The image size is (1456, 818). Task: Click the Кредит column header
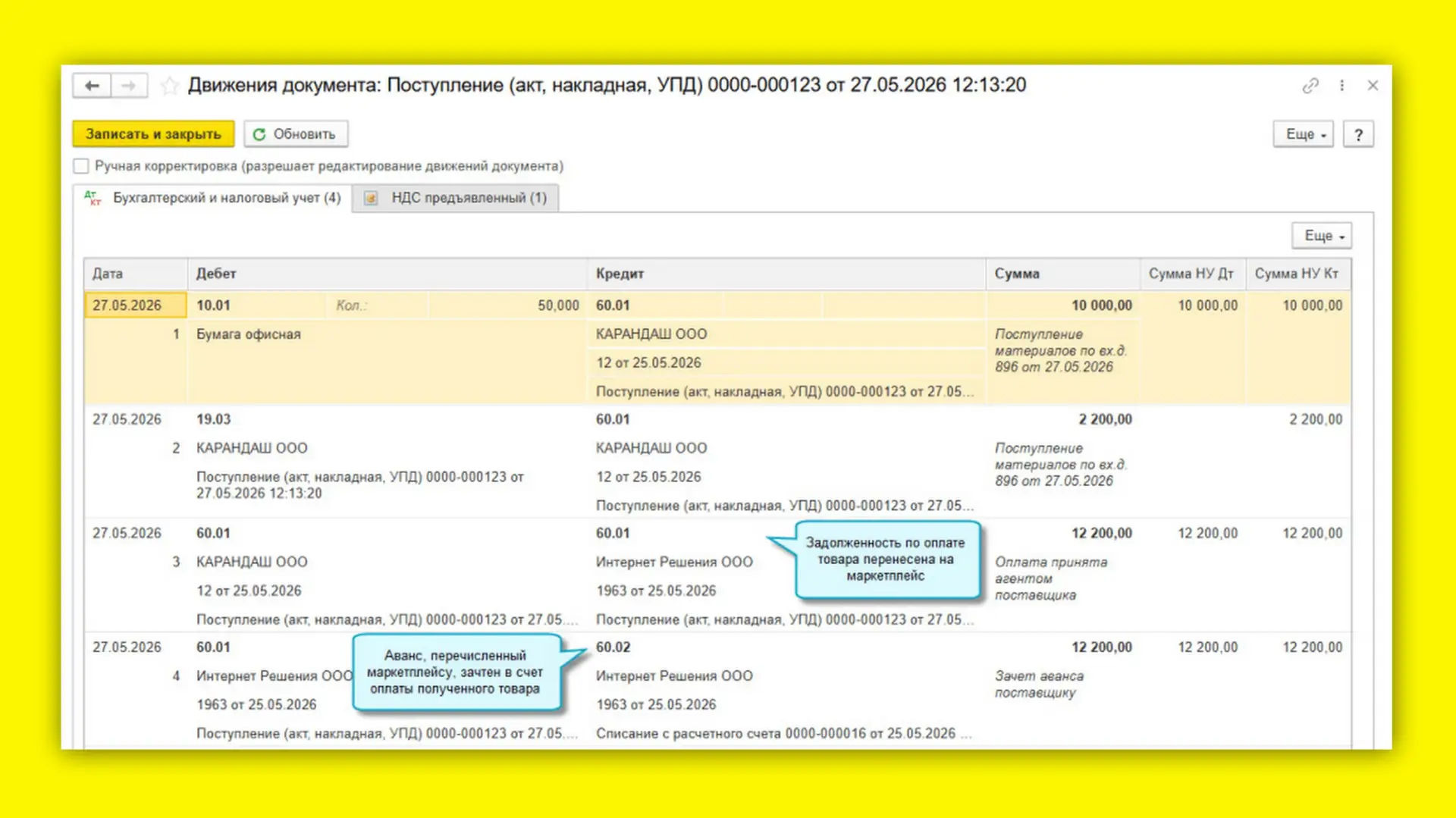tap(786, 274)
